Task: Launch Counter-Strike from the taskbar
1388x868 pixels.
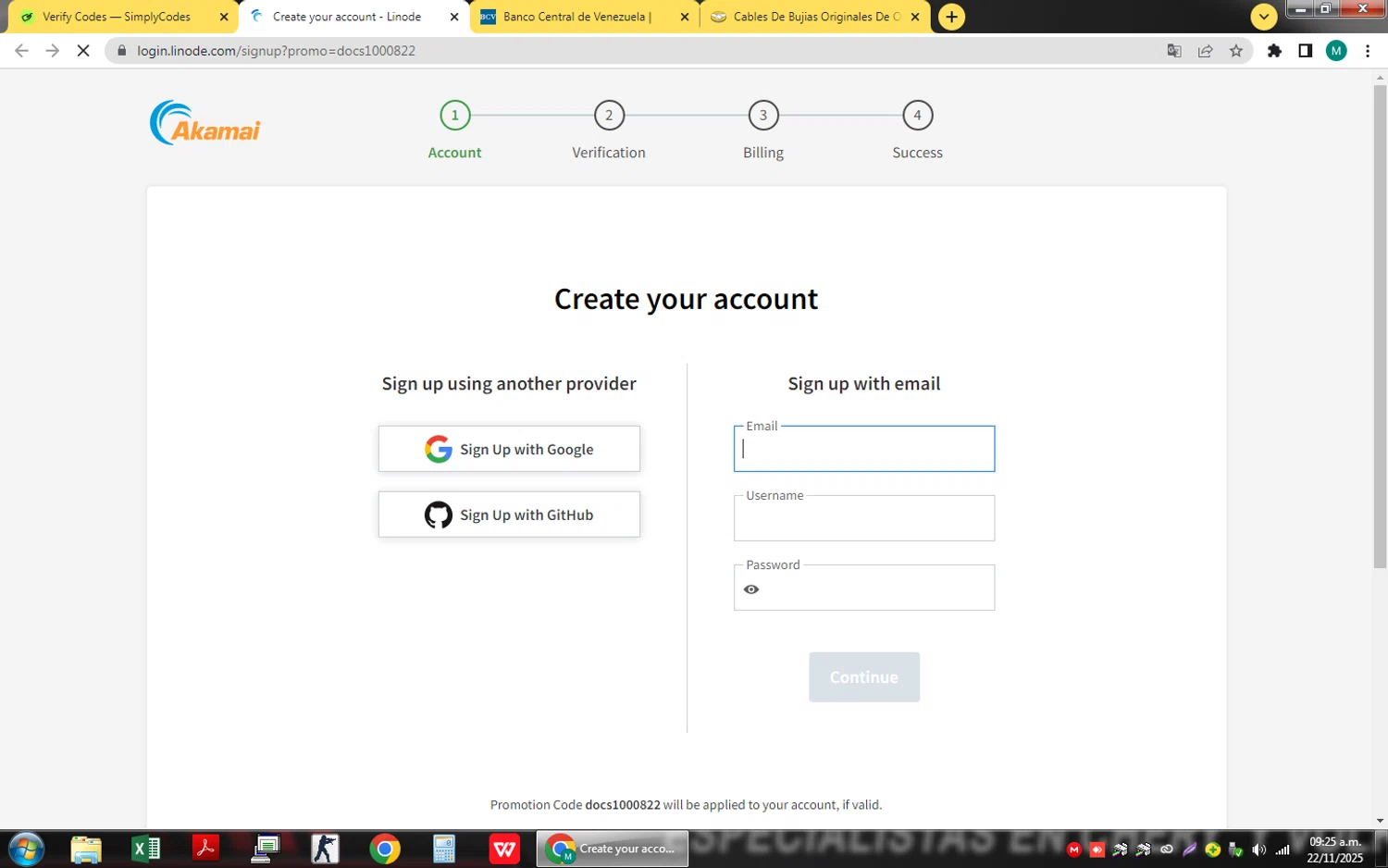Action: pos(325,849)
